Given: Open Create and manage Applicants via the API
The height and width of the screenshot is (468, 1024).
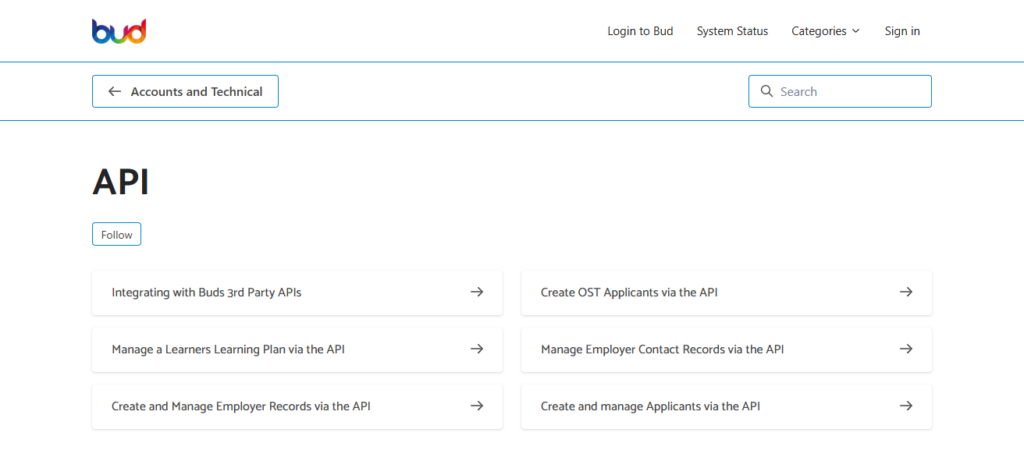Looking at the screenshot, I should [x=726, y=406].
